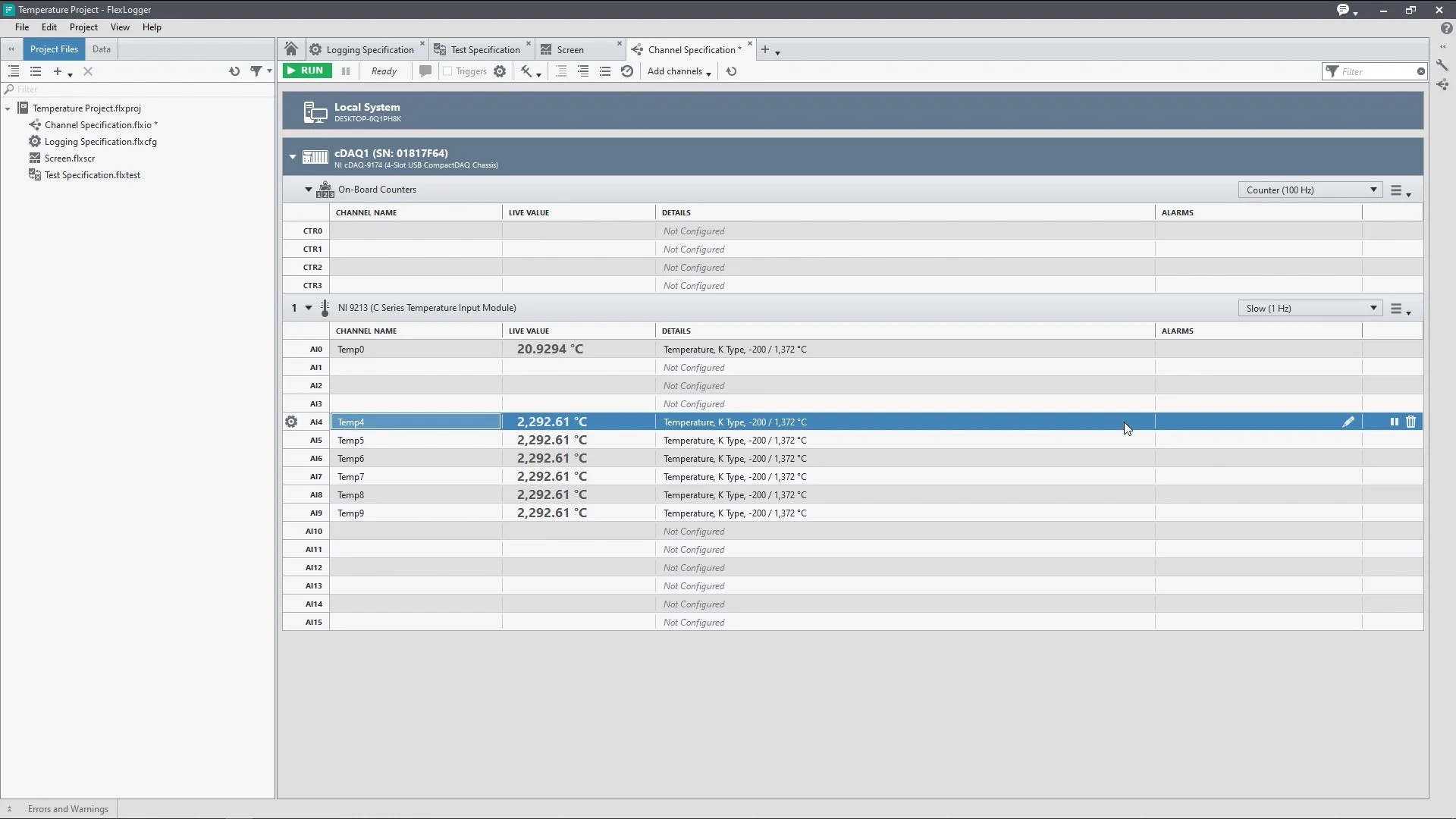Open the Slow (1 Hz) rate dropdown
This screenshot has width=1456, height=819.
click(1310, 308)
